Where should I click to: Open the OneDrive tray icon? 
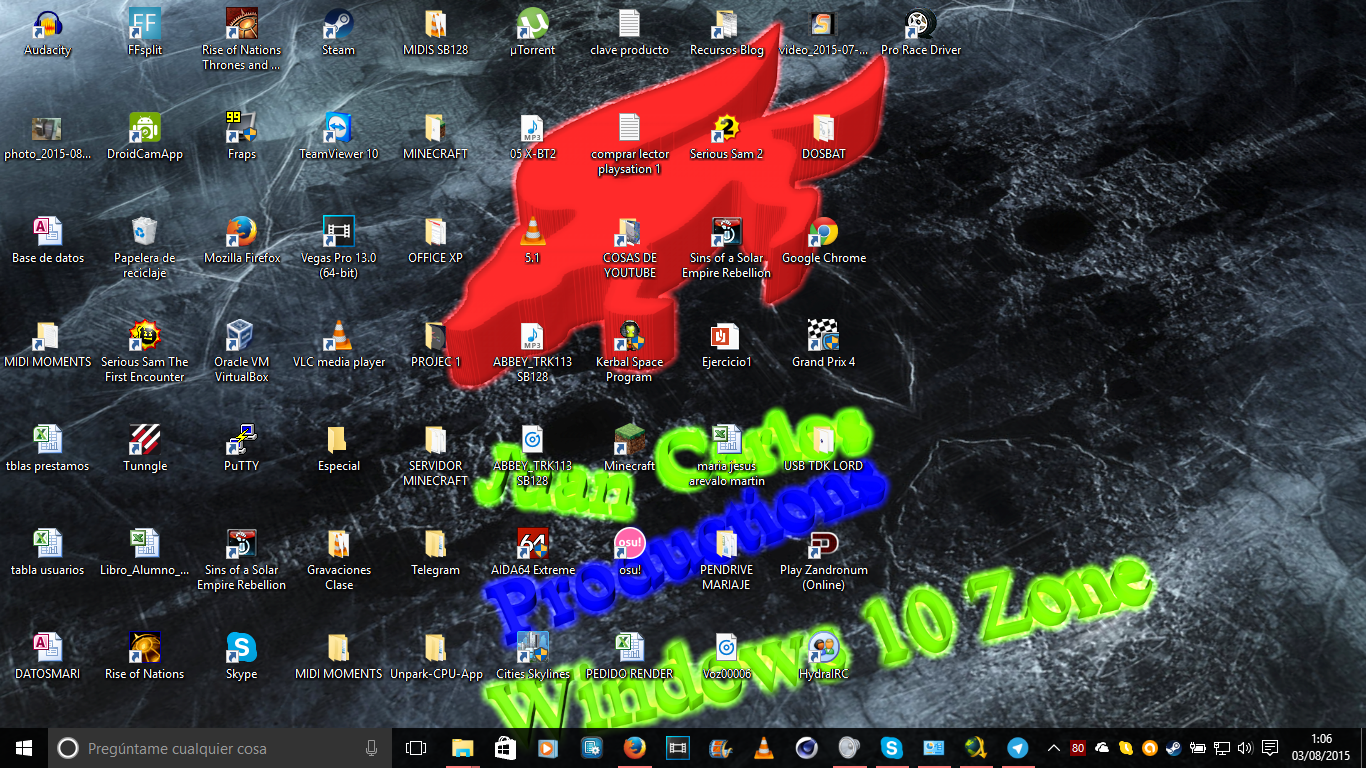click(1102, 748)
